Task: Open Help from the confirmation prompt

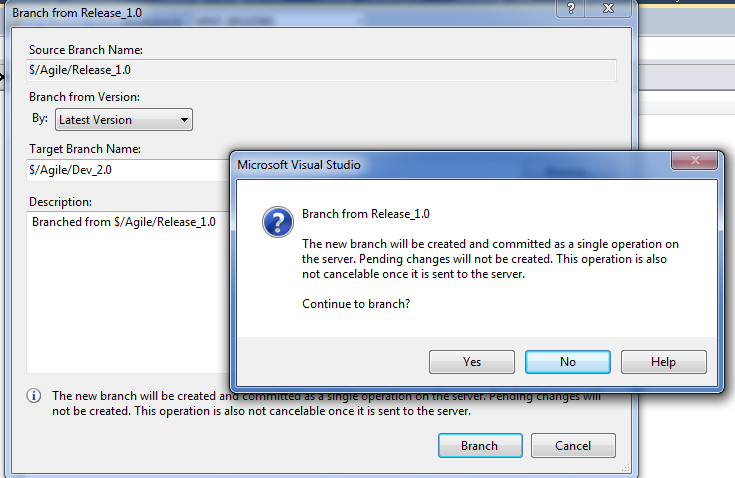Action: 663,362
